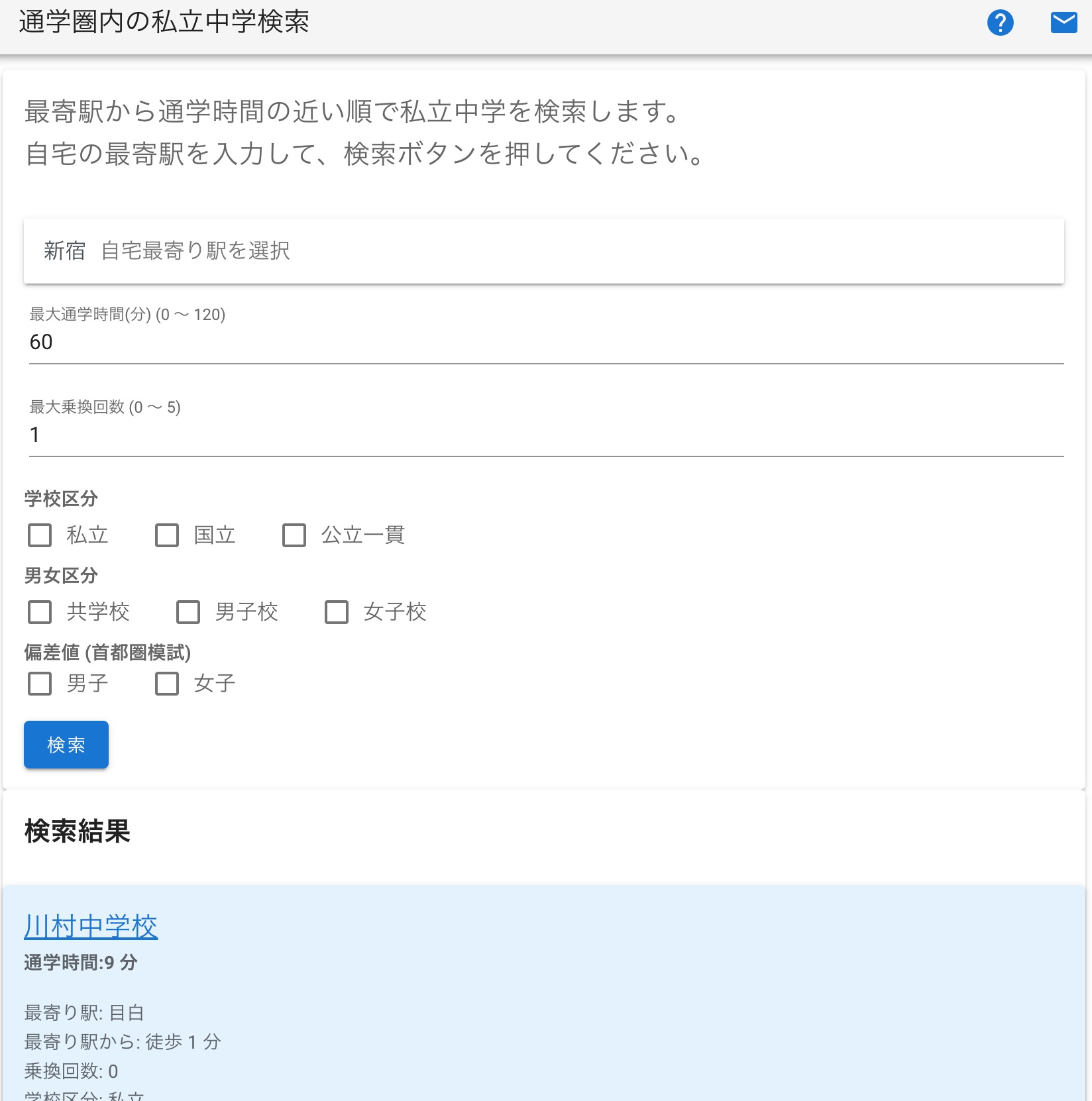Open the 自宅最寄り駅を選択 station selector
This screenshot has height=1101, width=1092.
[x=196, y=251]
